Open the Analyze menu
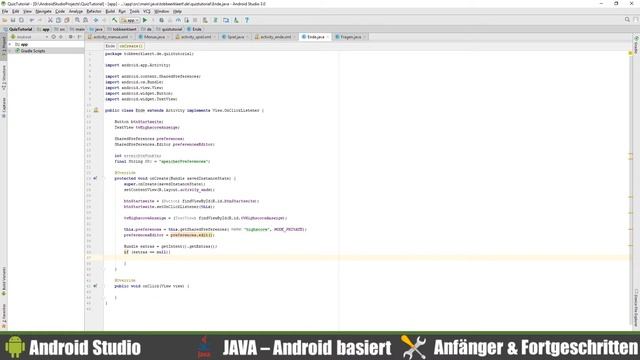 (x=76, y=11)
